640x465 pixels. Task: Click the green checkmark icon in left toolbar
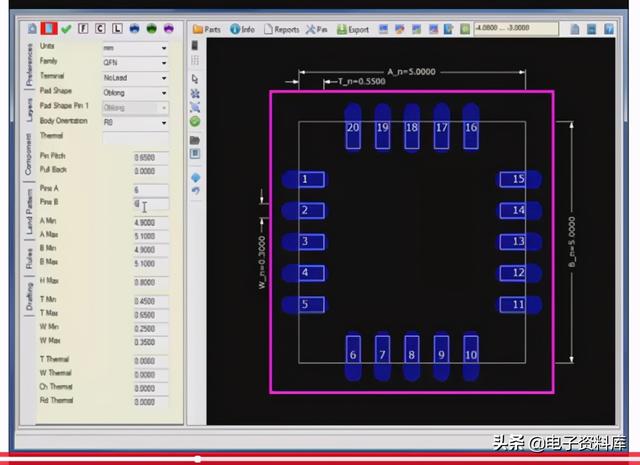[x=66, y=29]
